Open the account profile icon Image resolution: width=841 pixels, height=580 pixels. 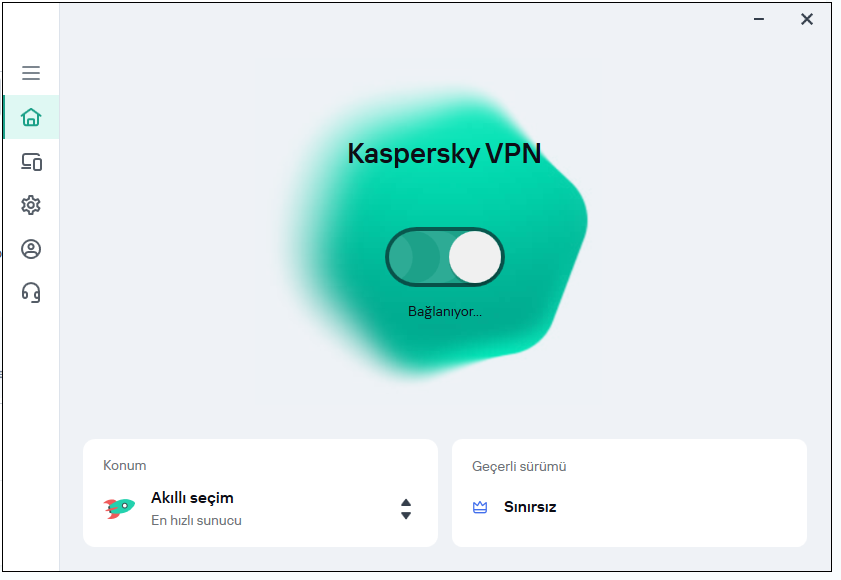[31, 249]
